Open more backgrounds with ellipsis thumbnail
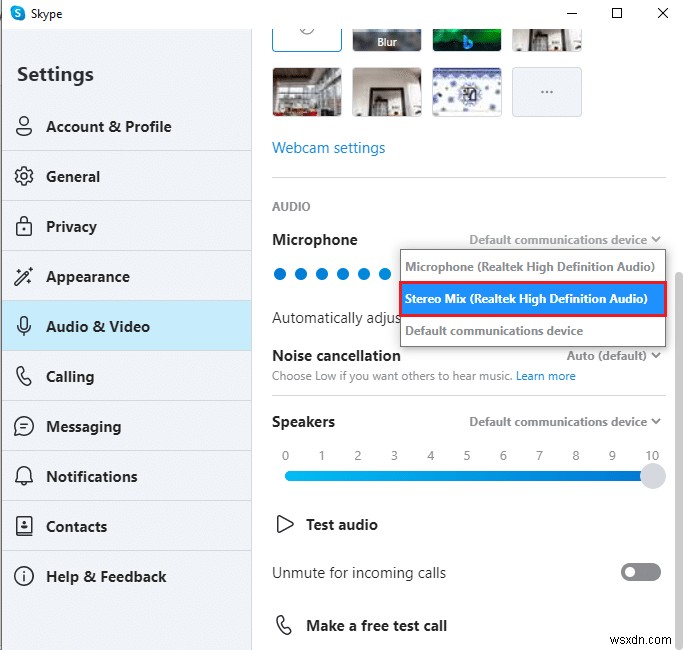683x650 pixels. click(x=546, y=92)
